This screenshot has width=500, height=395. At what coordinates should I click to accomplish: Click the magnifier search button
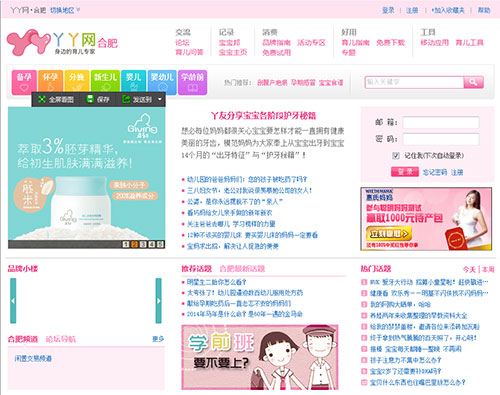(x=473, y=82)
